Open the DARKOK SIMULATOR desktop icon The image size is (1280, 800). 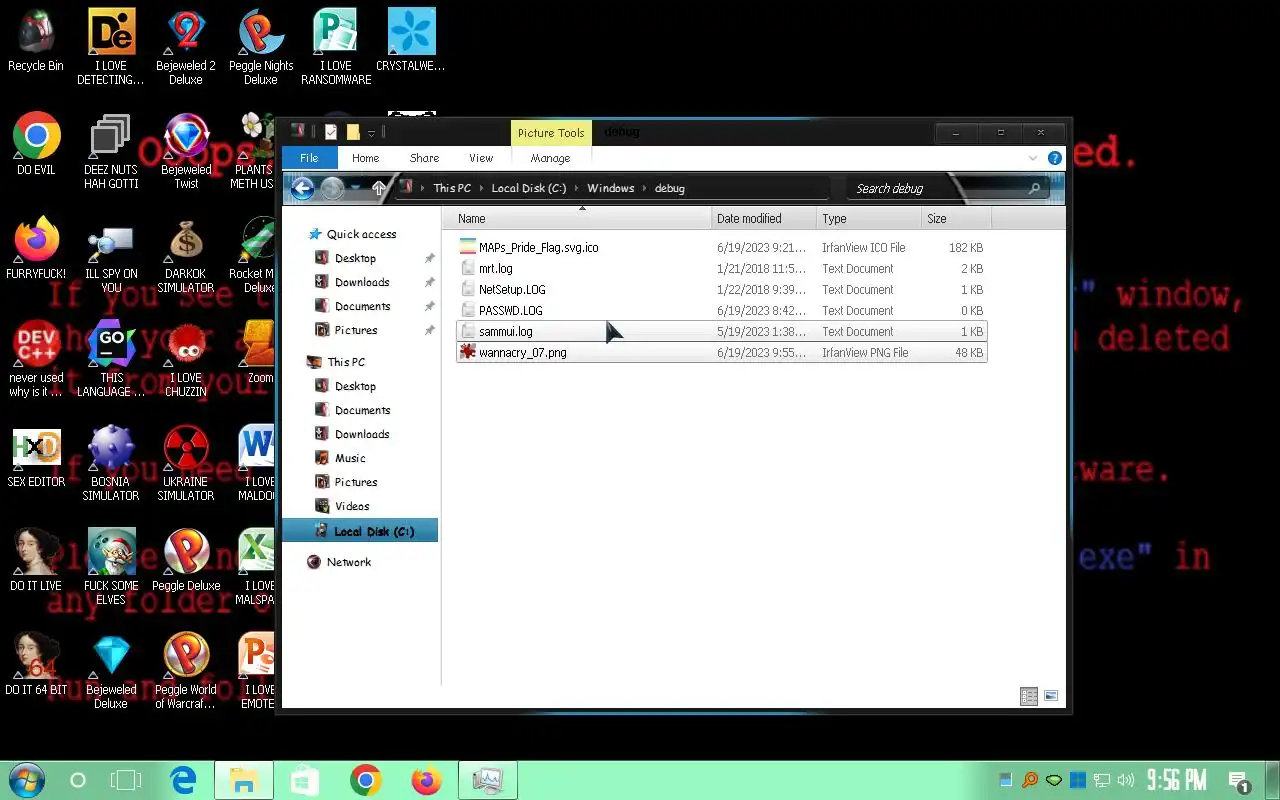[x=186, y=256]
